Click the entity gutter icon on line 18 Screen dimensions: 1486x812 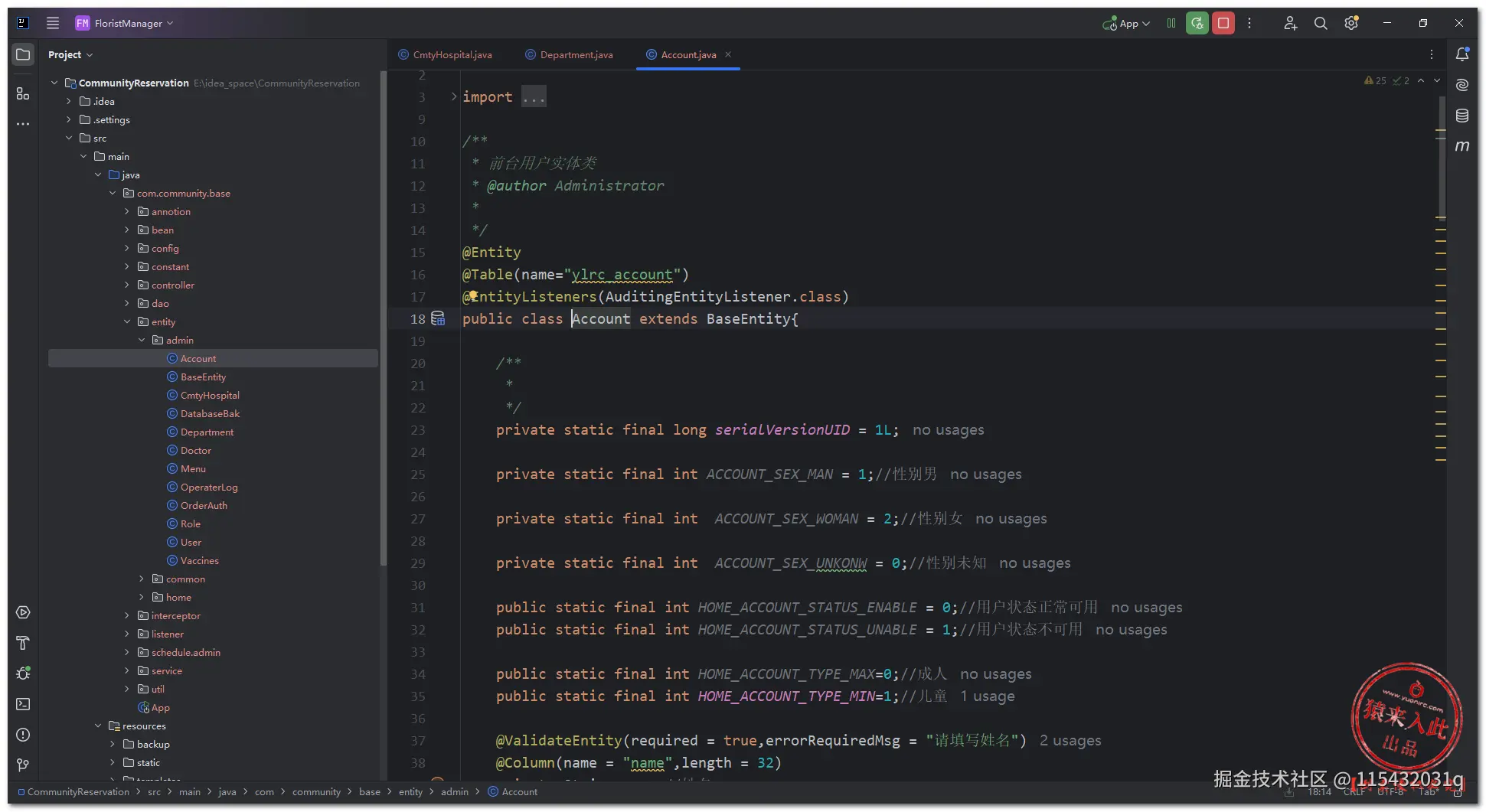click(438, 318)
